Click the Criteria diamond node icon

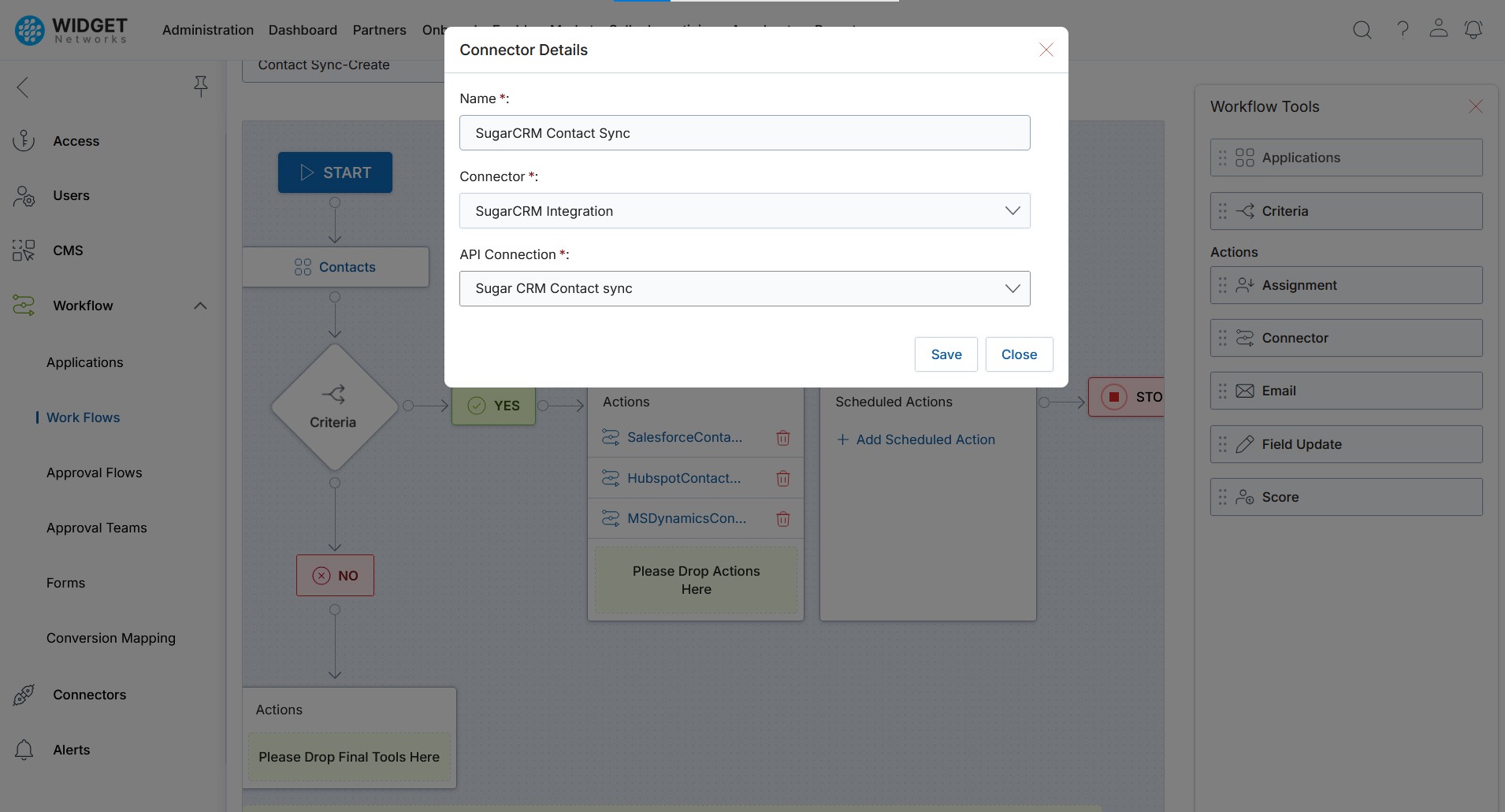point(333,393)
